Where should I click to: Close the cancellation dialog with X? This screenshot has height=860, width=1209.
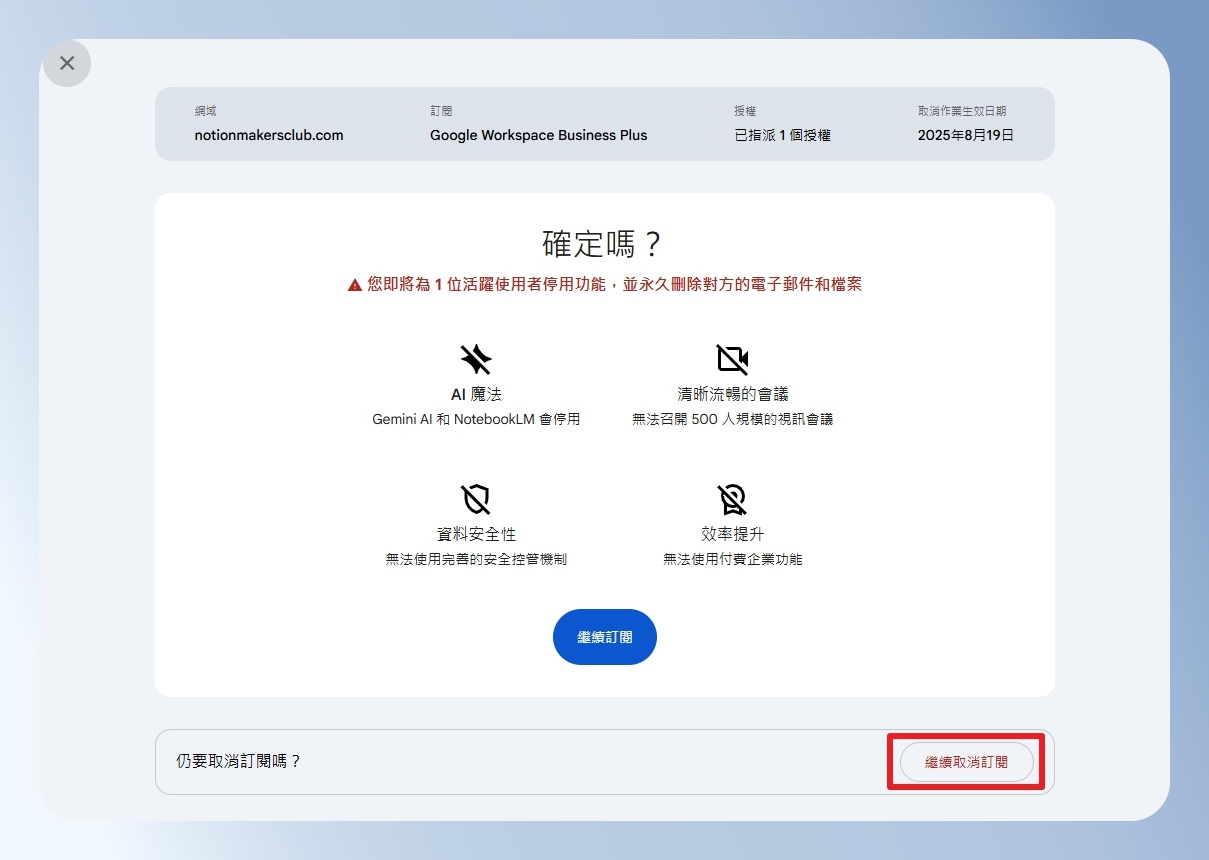pos(67,63)
